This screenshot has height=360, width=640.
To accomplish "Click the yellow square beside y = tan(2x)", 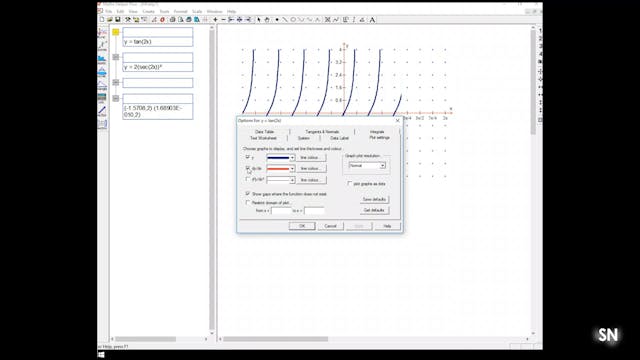I will coord(116,32).
